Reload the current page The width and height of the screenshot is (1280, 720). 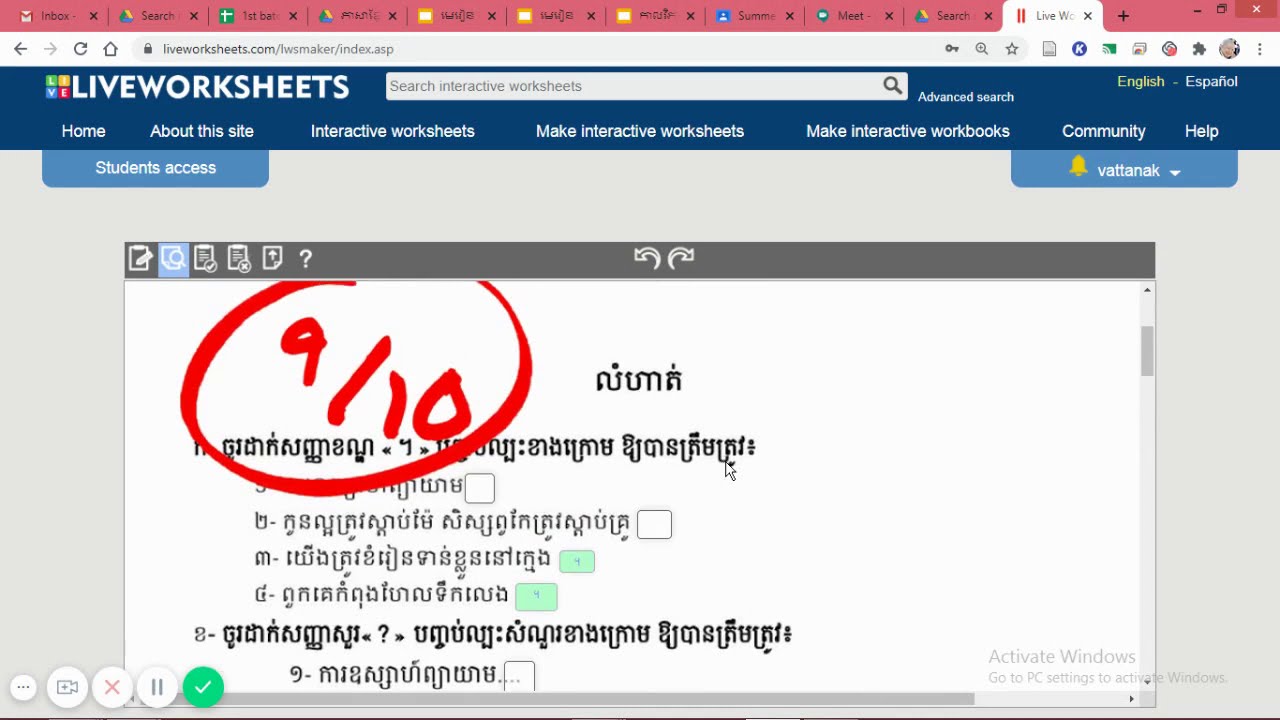[x=80, y=49]
